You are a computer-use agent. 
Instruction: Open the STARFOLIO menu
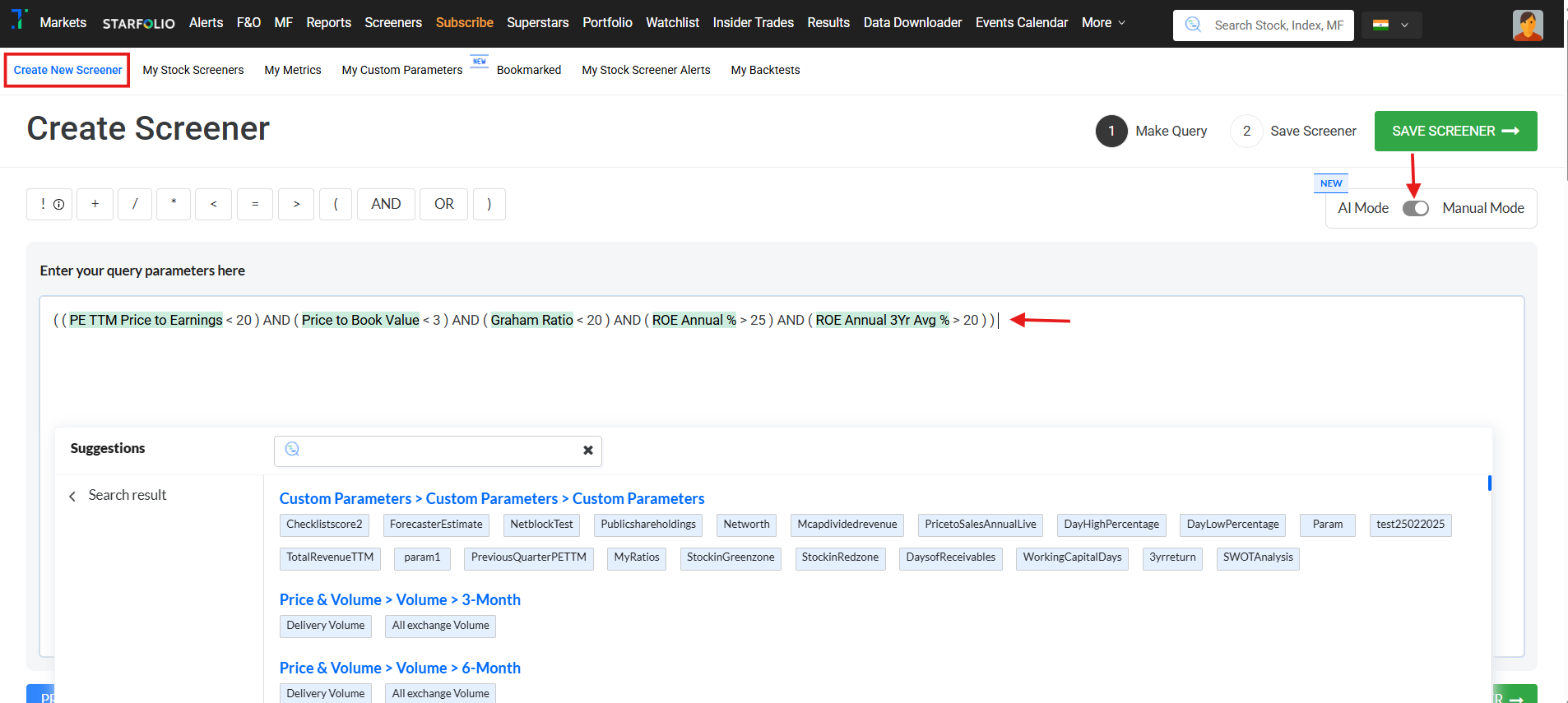point(139,24)
